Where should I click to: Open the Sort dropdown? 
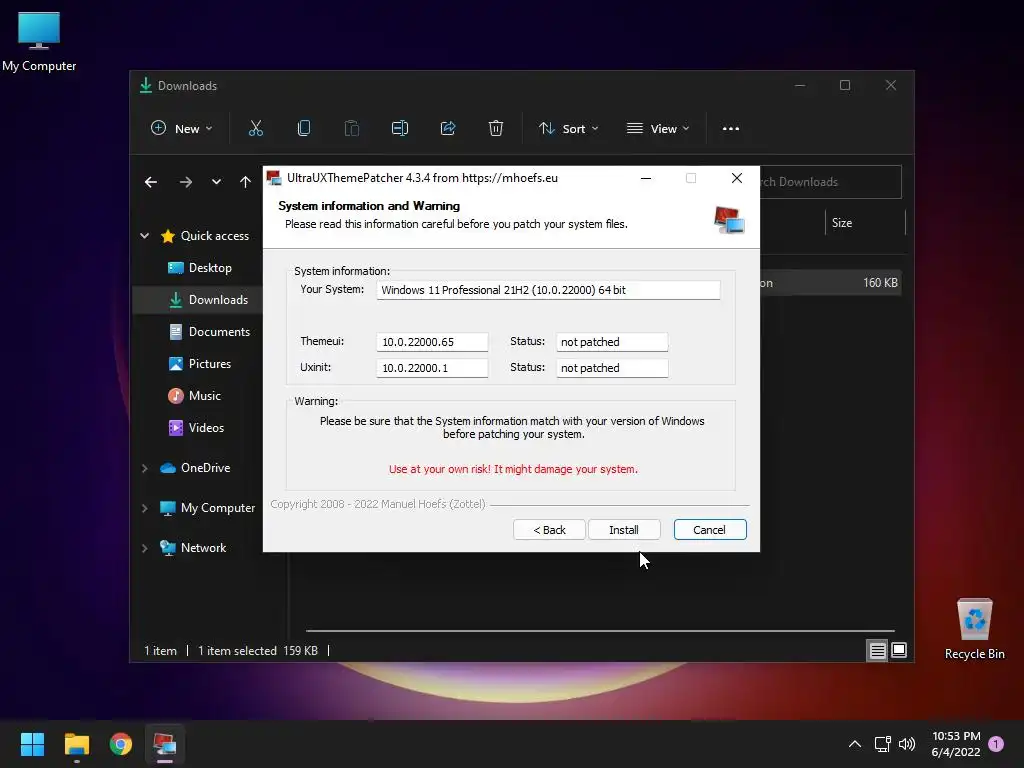[568, 129]
